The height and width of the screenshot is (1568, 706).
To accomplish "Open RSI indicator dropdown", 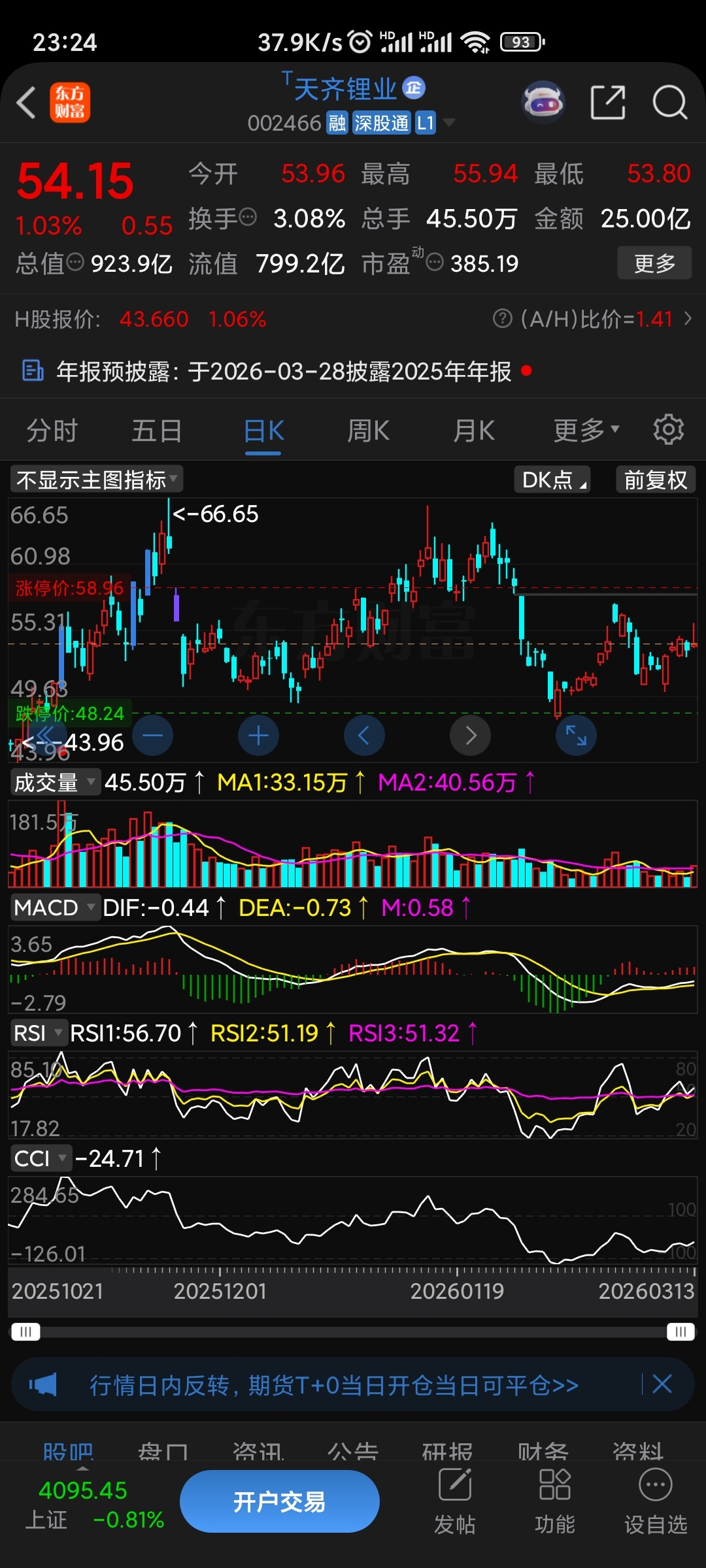I will coord(39,1033).
